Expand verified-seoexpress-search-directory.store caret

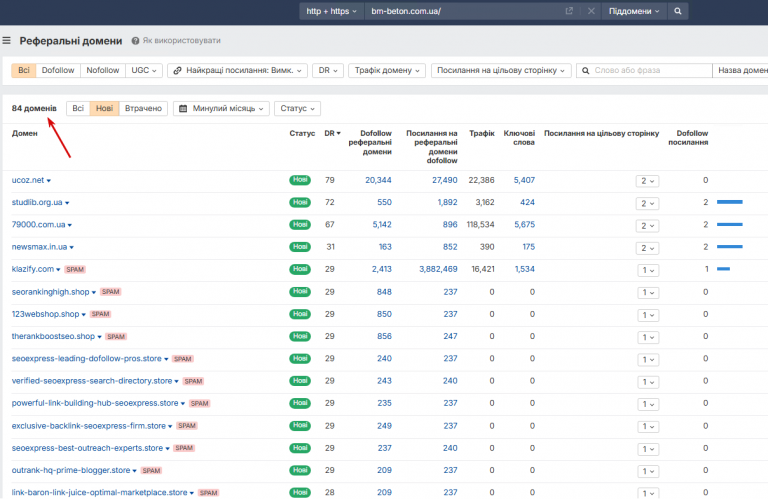176,381
